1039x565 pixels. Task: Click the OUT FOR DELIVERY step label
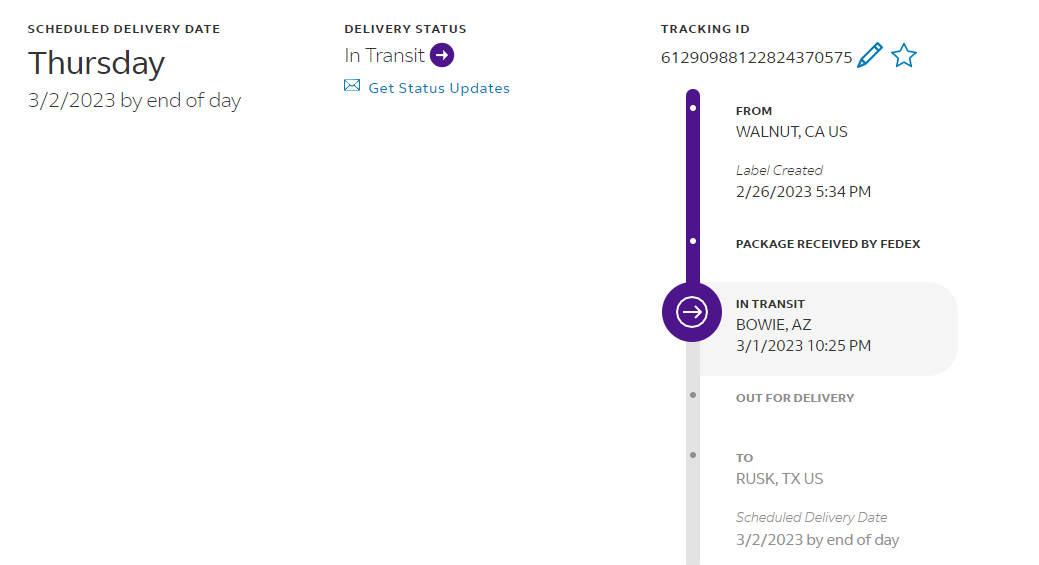point(795,398)
